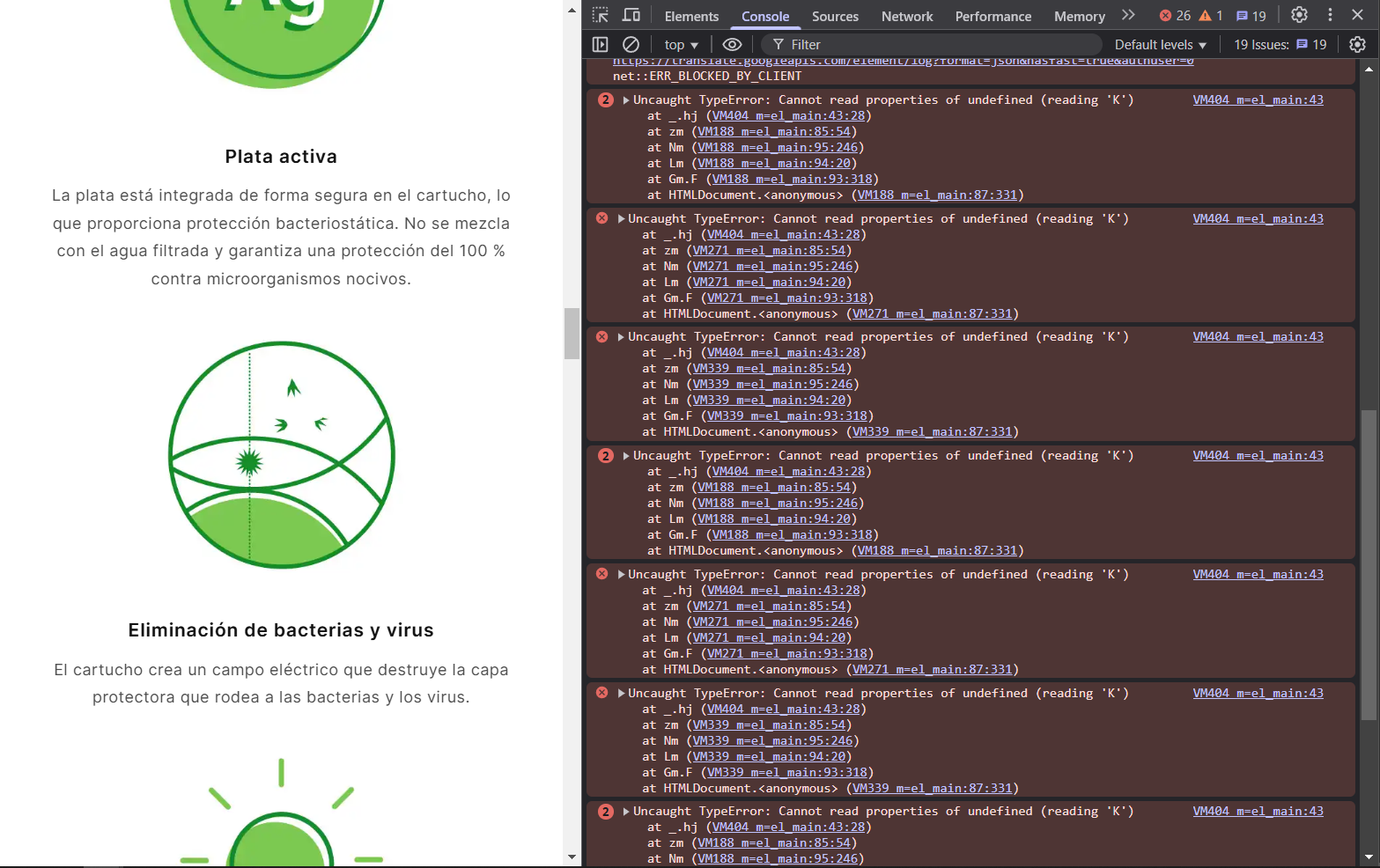Switch to the Elements tab
Image resolution: width=1380 pixels, height=868 pixels.
(691, 16)
